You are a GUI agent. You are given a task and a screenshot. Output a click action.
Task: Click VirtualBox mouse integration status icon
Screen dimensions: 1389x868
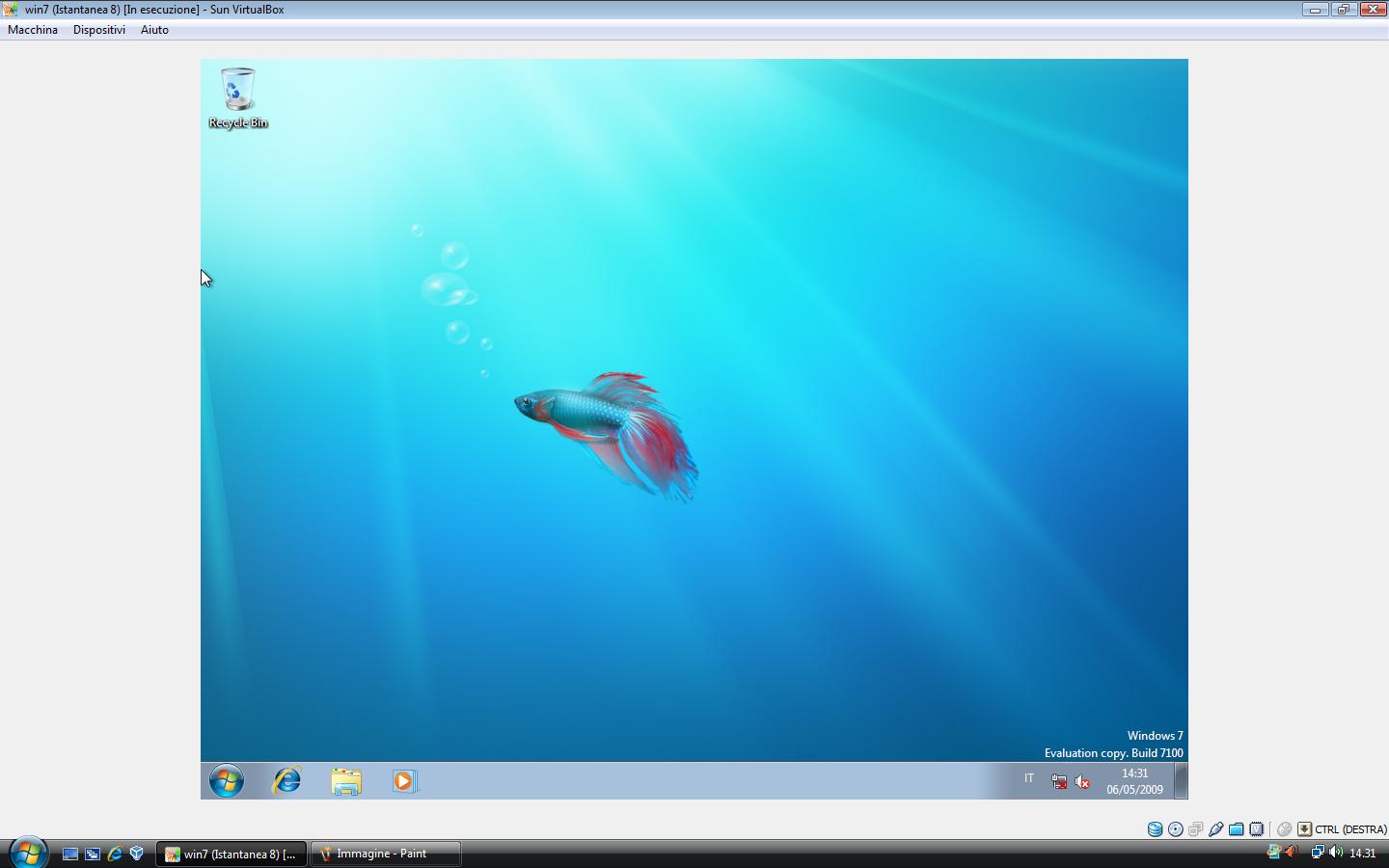[x=1284, y=829]
